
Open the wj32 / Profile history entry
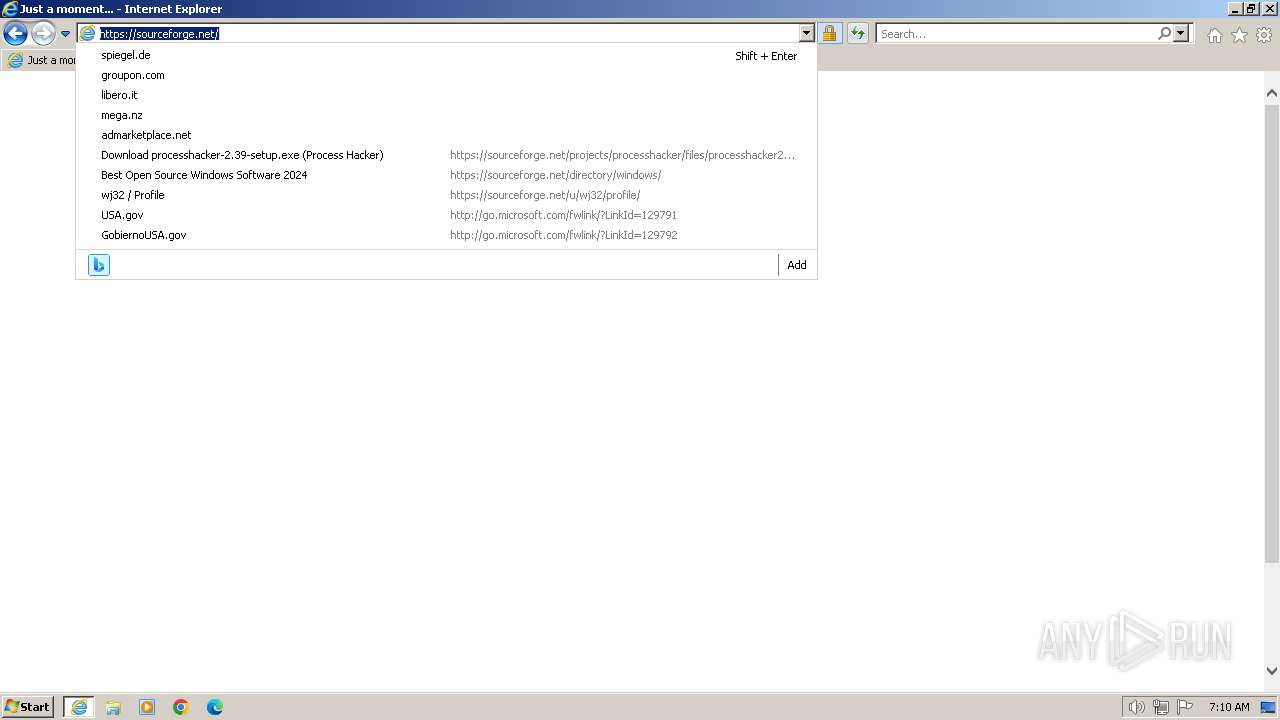tap(446, 195)
